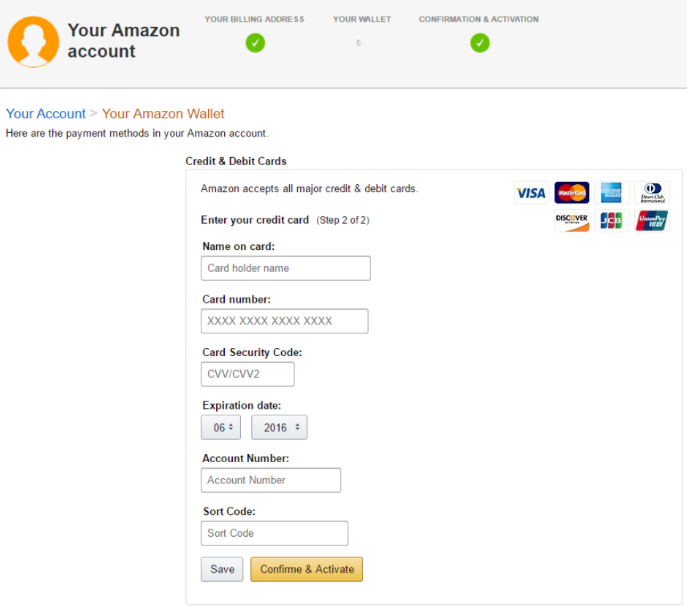The image size is (687, 606).
Task: Select the Your Billing Address step
Action: (x=254, y=19)
